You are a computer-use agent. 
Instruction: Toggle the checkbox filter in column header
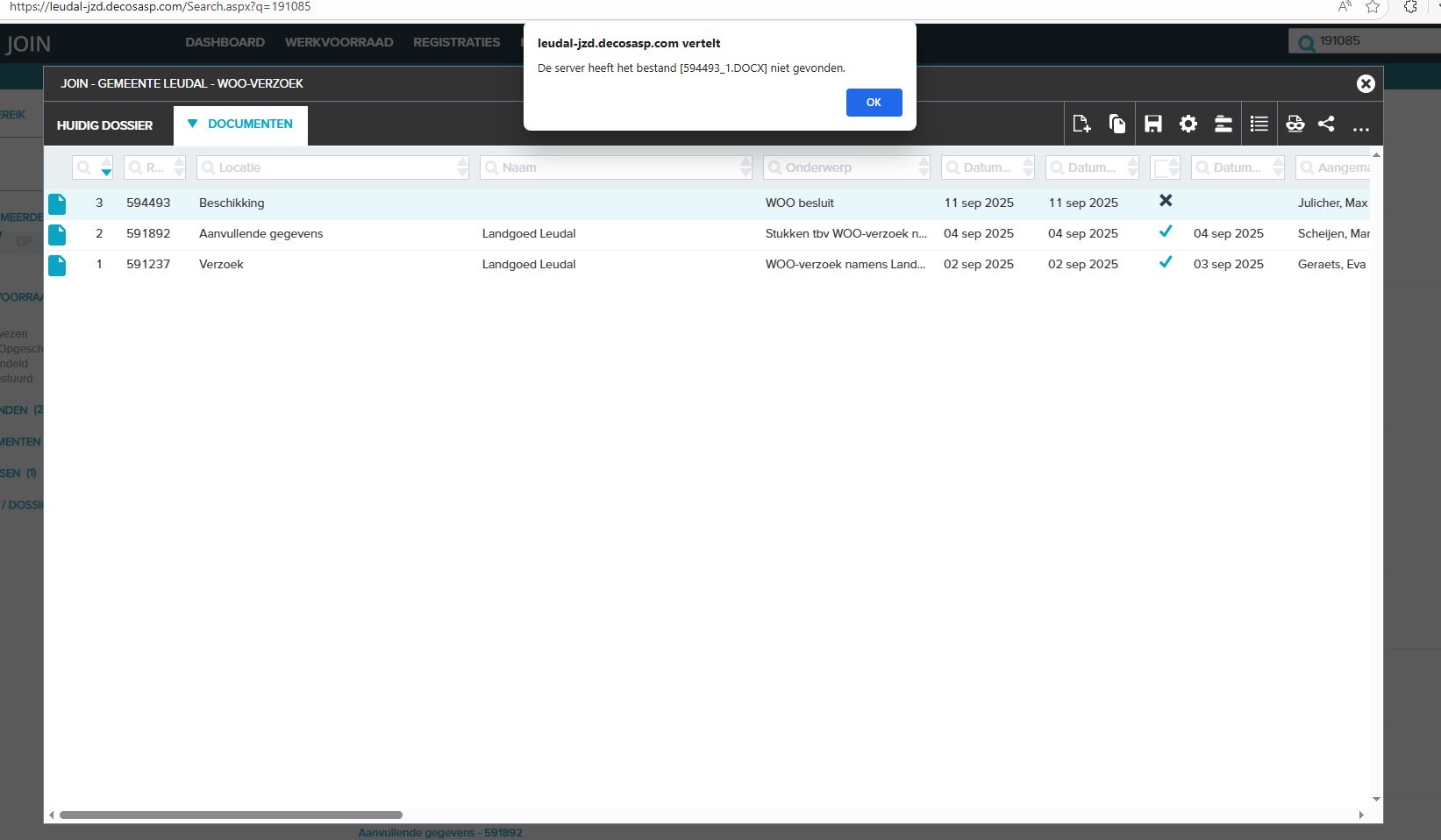[x=1165, y=167]
